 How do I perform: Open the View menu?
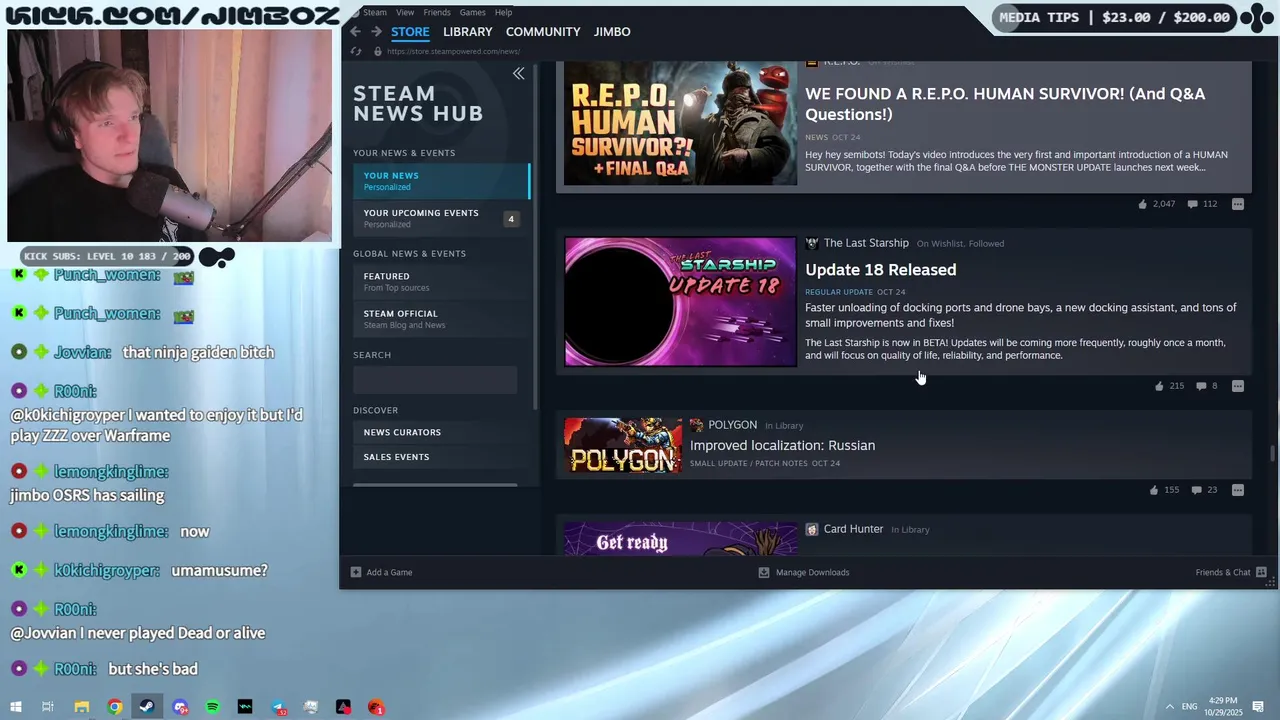coord(405,12)
